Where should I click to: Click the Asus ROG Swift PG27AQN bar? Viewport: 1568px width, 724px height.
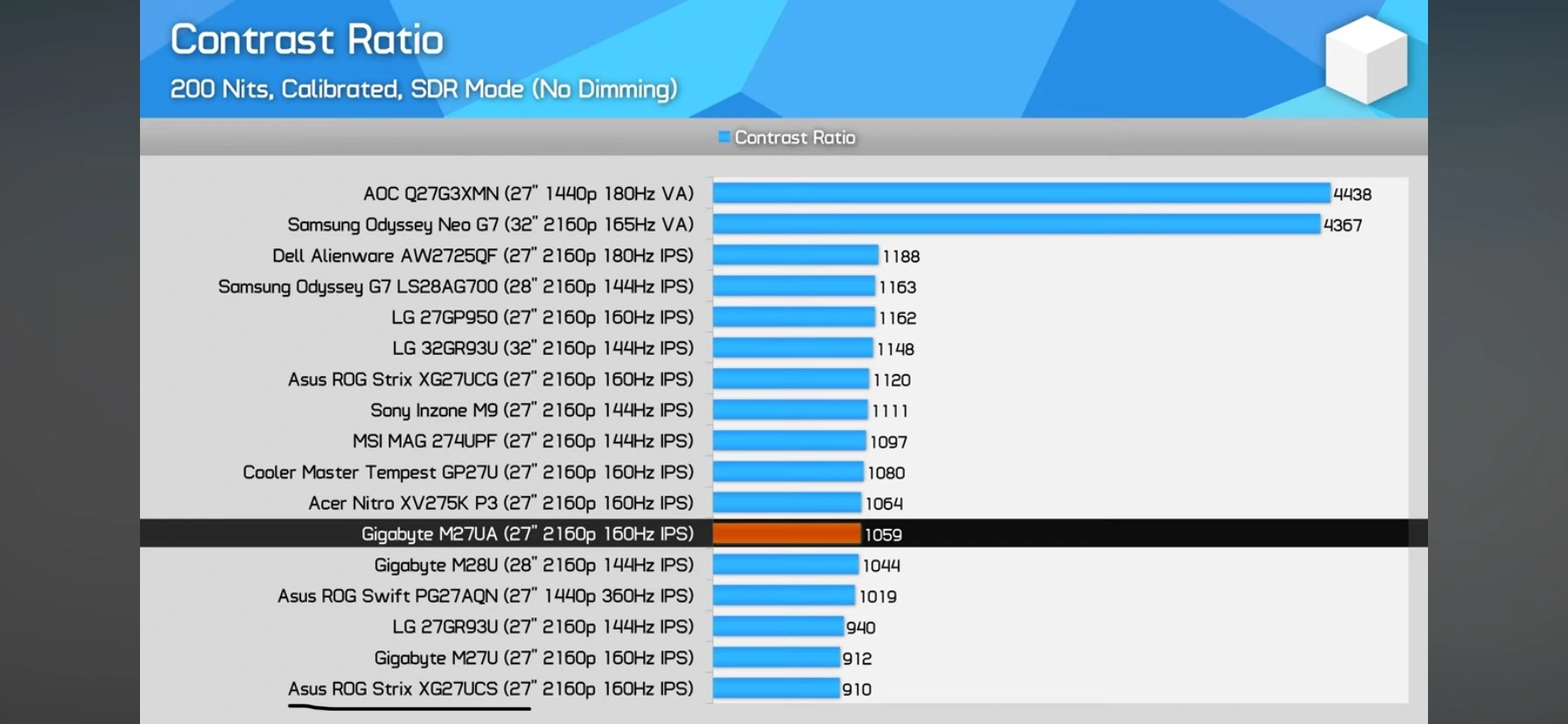[784, 595]
